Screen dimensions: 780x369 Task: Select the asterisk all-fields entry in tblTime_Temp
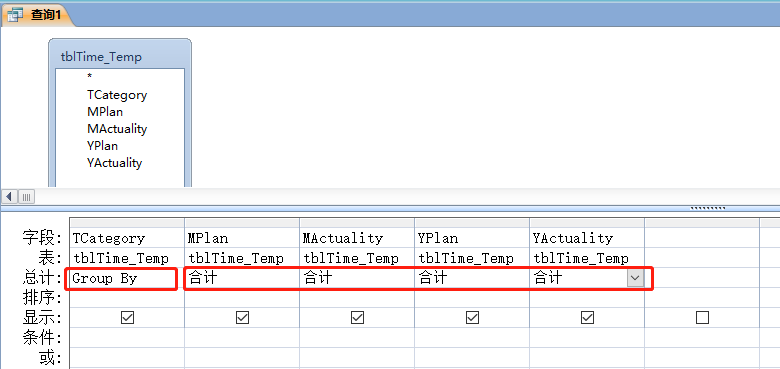pyautogui.click(x=90, y=77)
